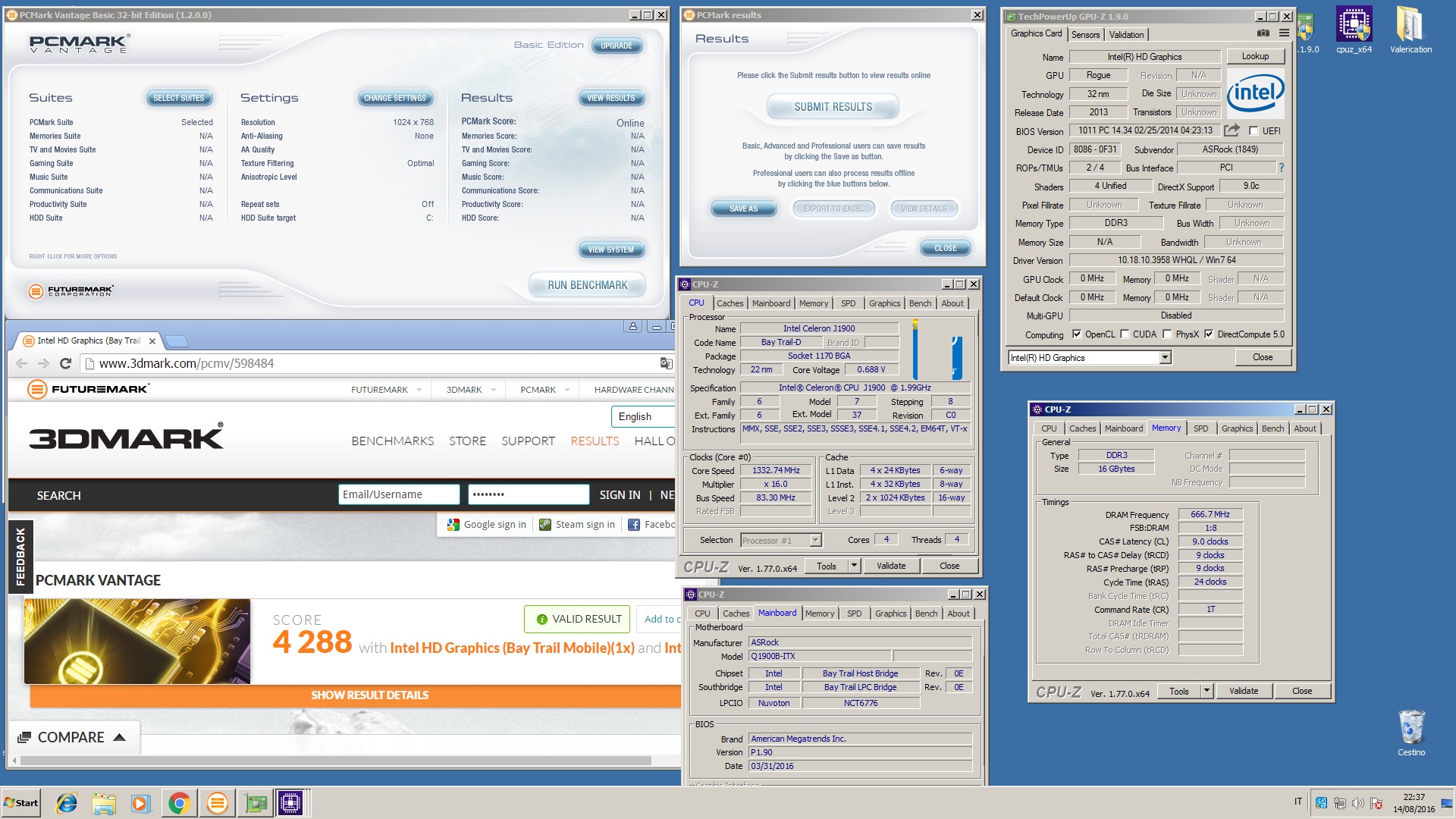Open the Processor #1 selection dropdown

tap(815, 540)
